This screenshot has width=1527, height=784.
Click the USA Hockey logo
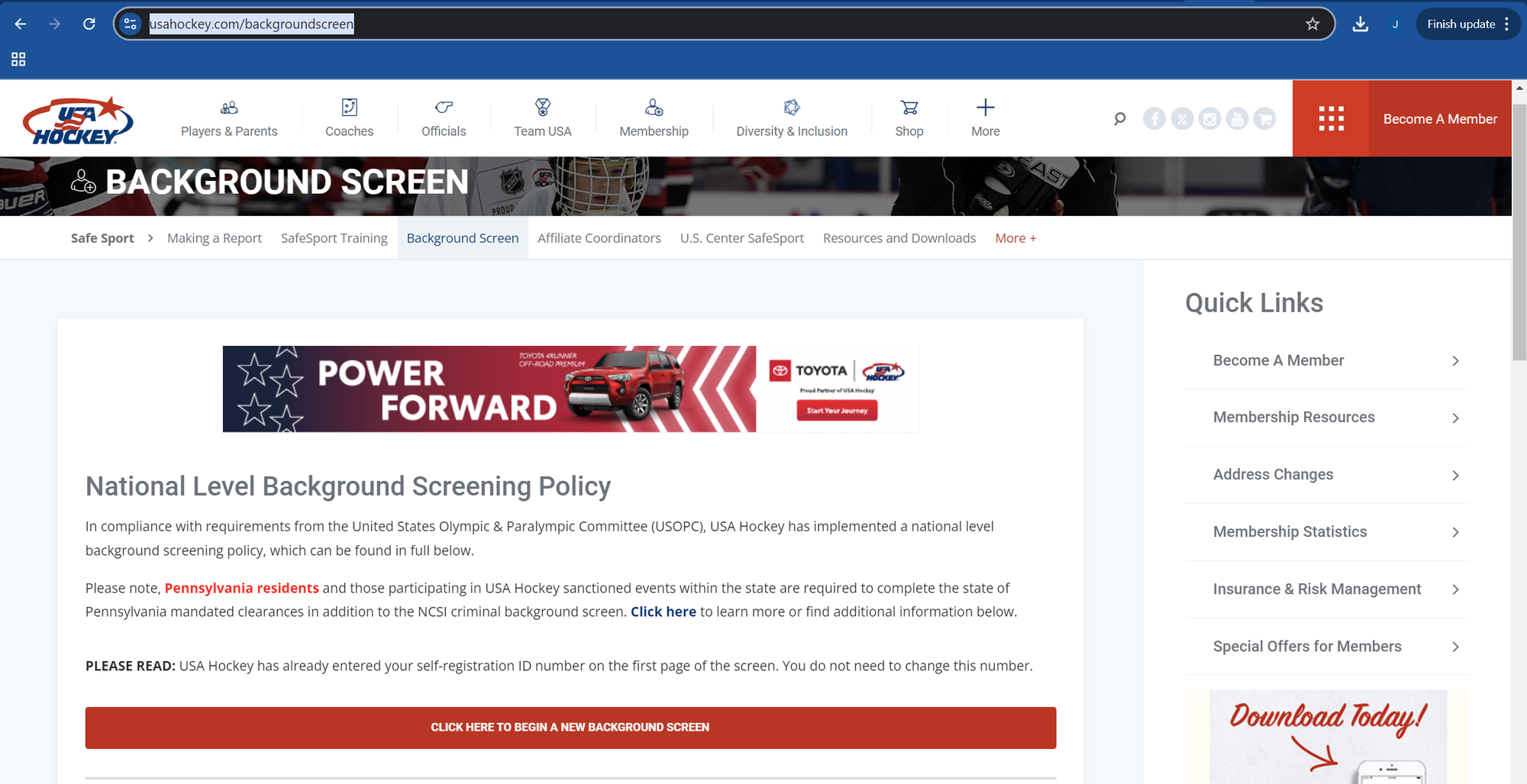pos(78,120)
